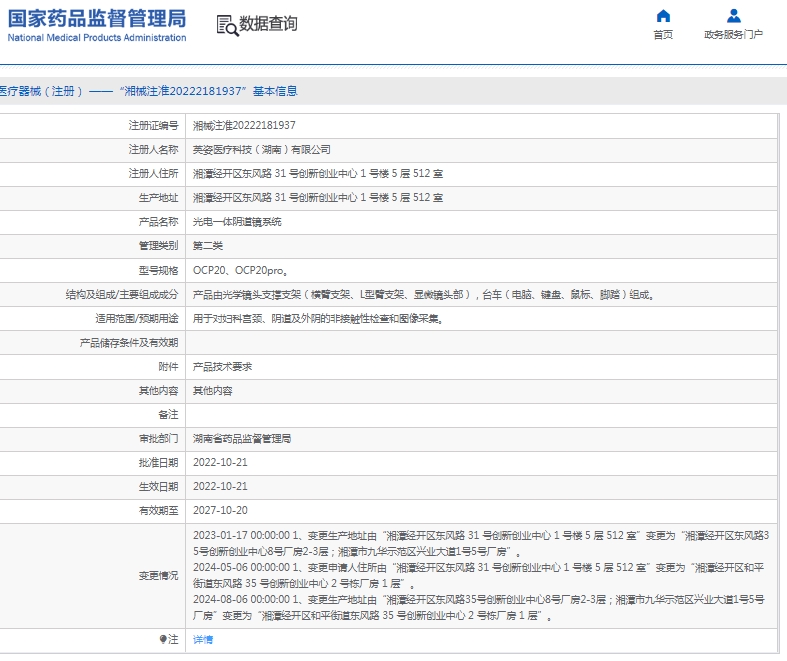Open 其他内容 value link
This screenshot has width=787, height=661.
pos(213,391)
